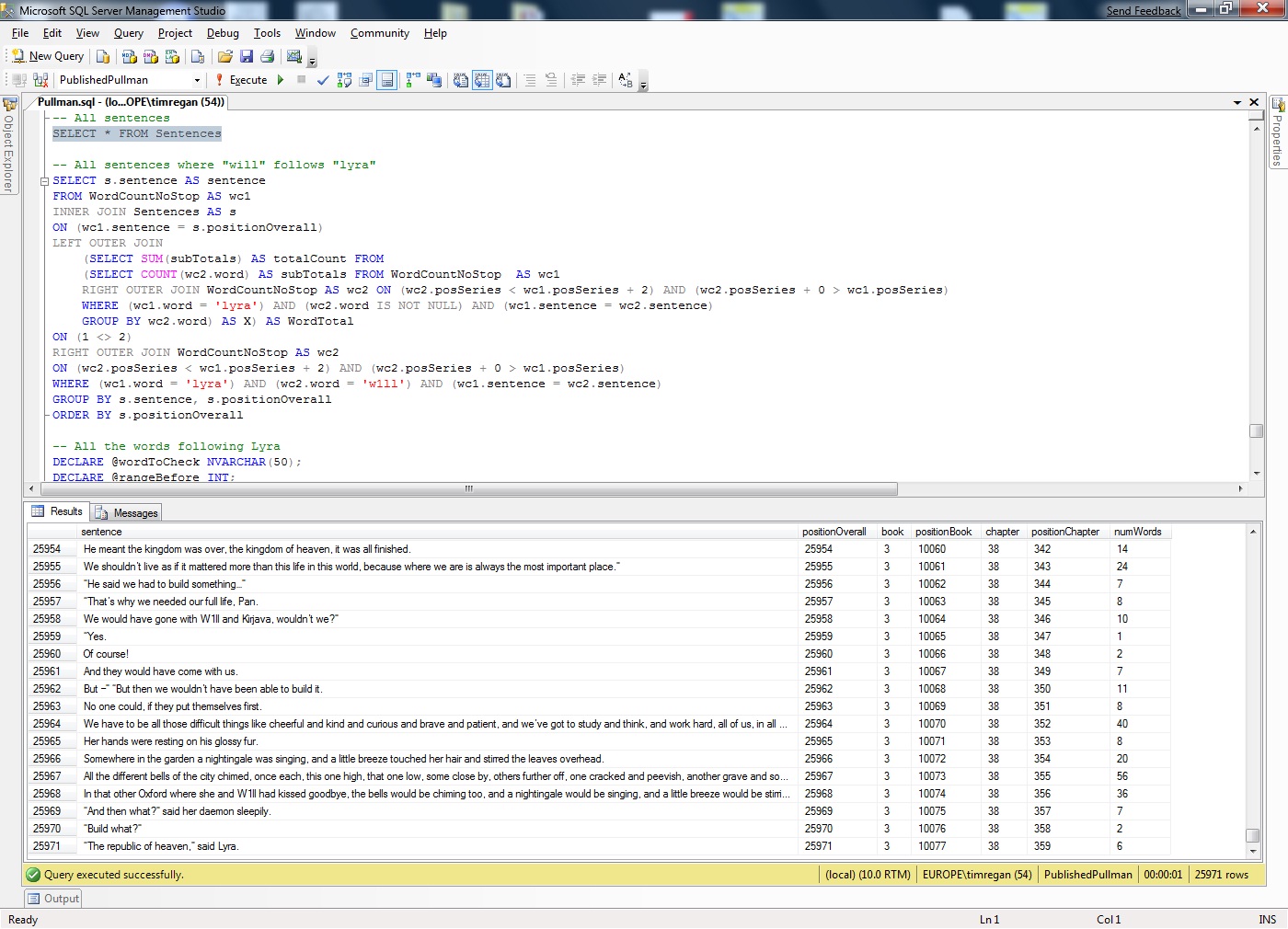Screen dimensions: 1288x929
Task: Toggle the Results to File option
Action: tap(503, 80)
